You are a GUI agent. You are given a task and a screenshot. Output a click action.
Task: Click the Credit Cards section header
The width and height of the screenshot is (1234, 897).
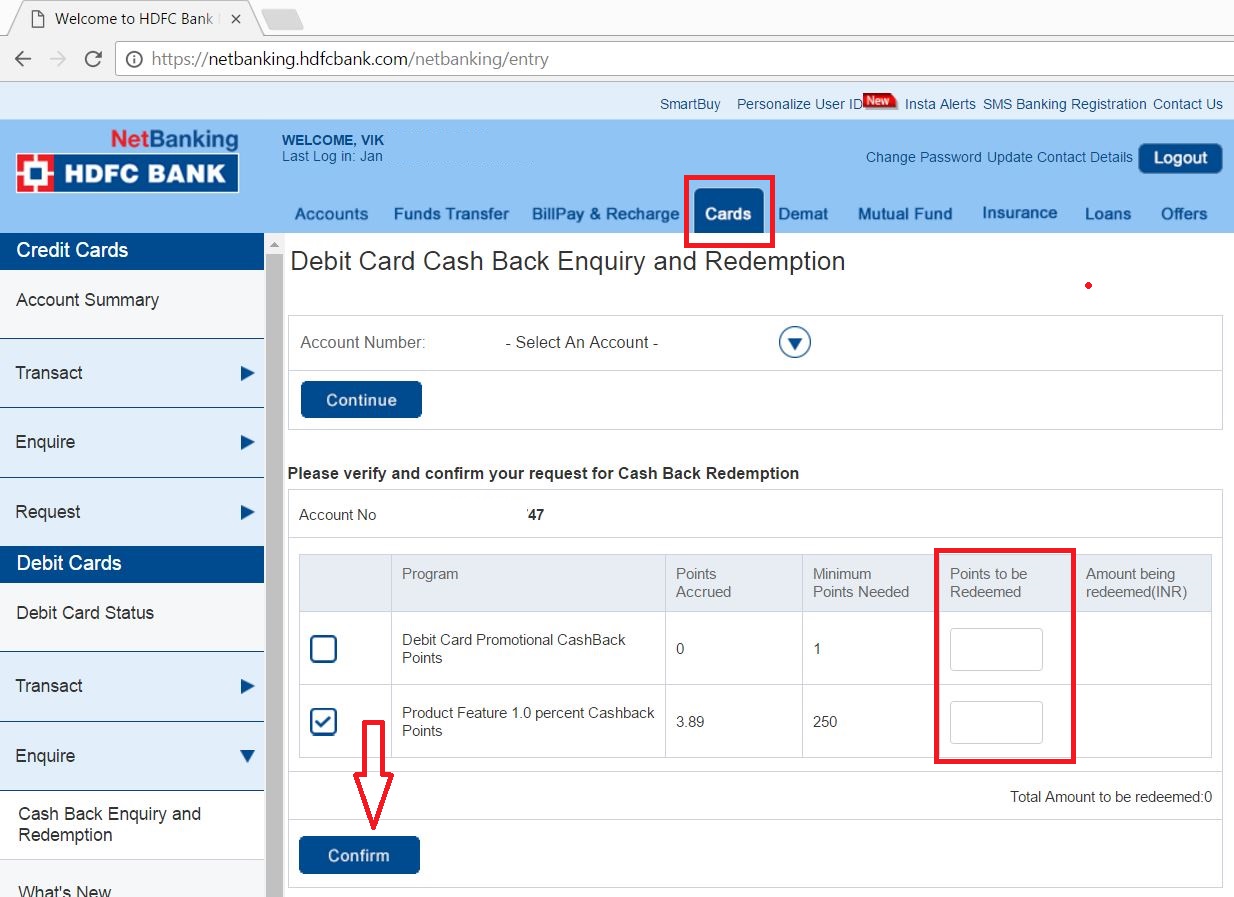coord(132,251)
